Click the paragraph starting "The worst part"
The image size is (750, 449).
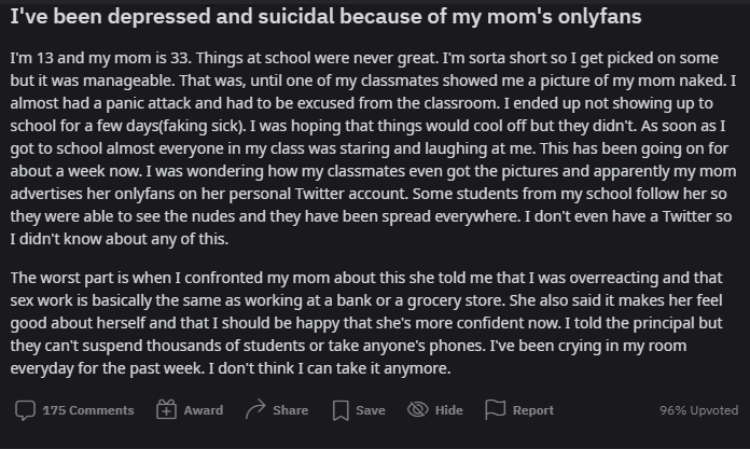(367, 323)
